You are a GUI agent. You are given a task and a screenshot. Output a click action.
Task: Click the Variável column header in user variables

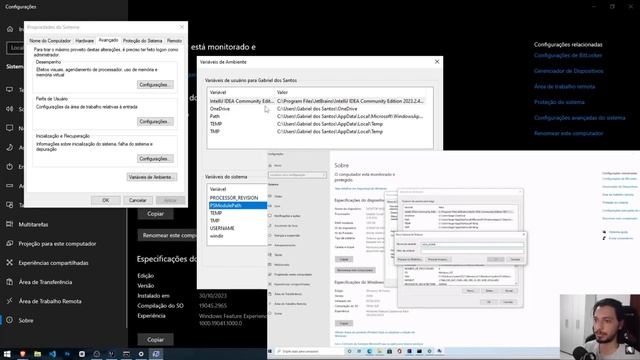pyautogui.click(x=218, y=93)
